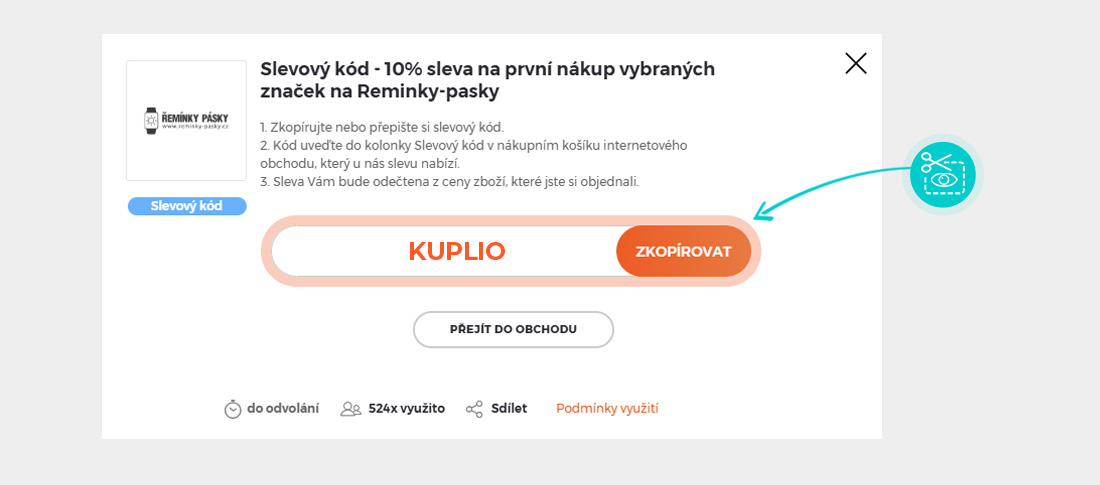Select the KUPLIO code text
This screenshot has width=1100, height=485.
457,251
